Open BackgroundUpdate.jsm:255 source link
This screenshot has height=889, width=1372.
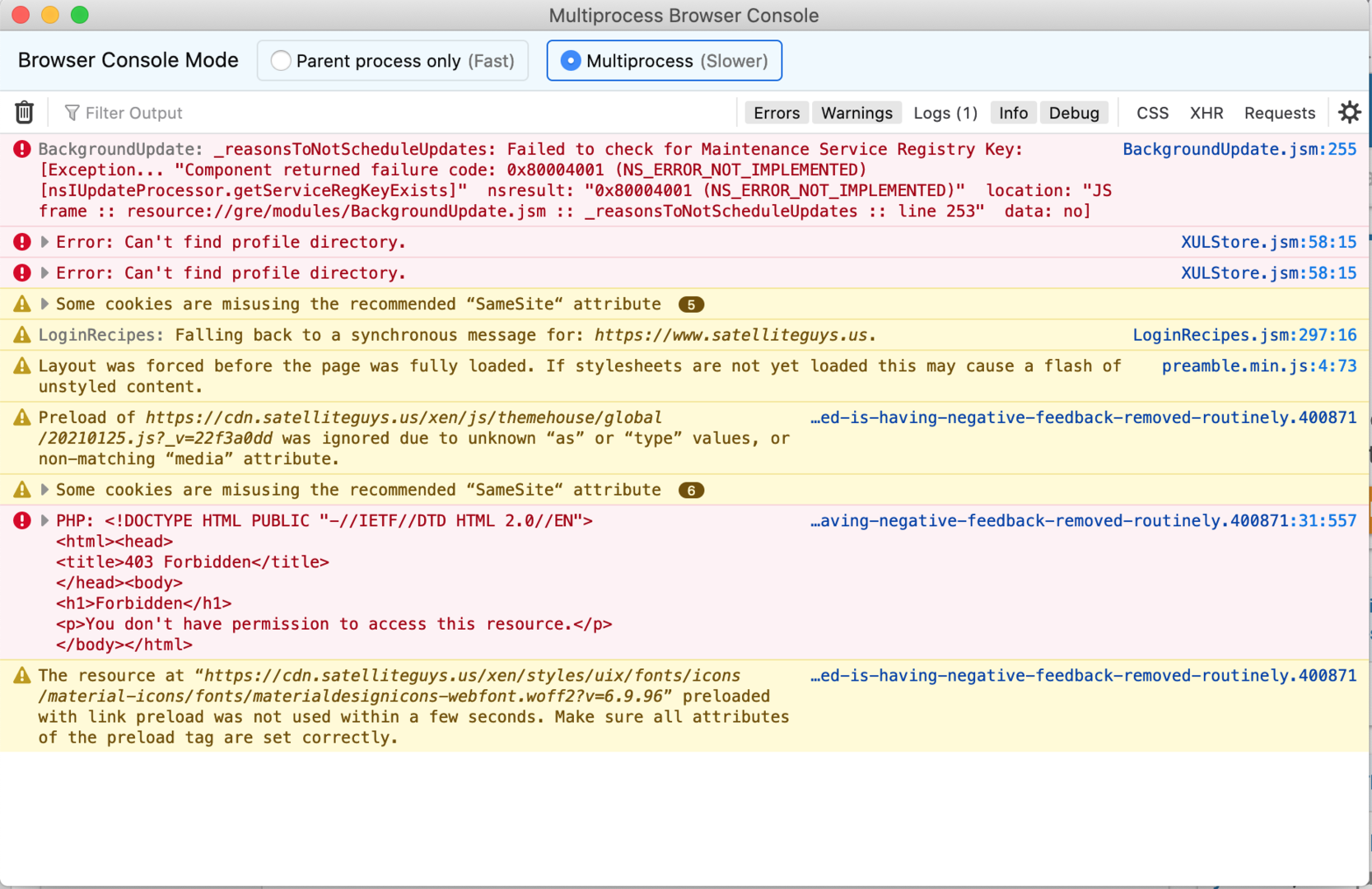1239,149
